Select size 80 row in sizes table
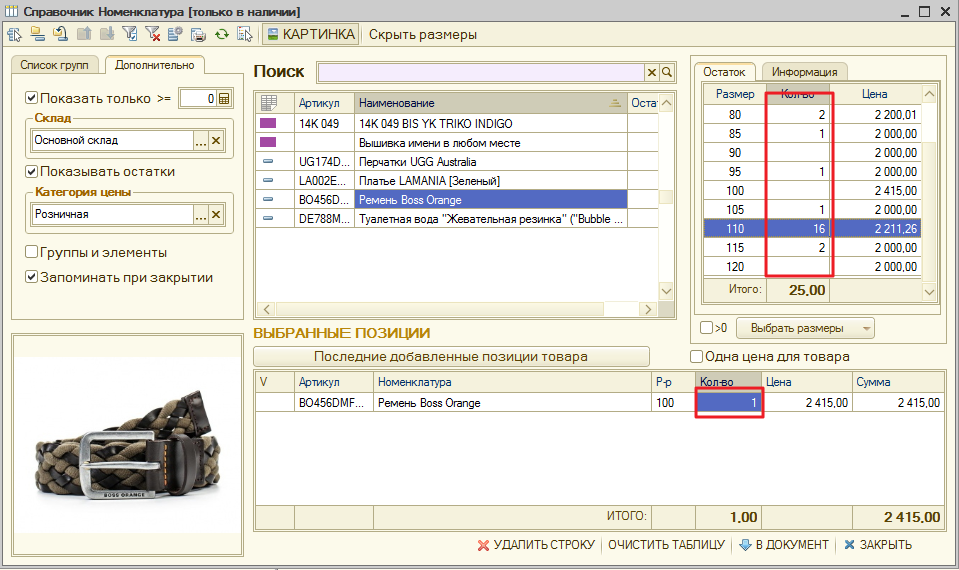The height and width of the screenshot is (570, 959). click(812, 114)
